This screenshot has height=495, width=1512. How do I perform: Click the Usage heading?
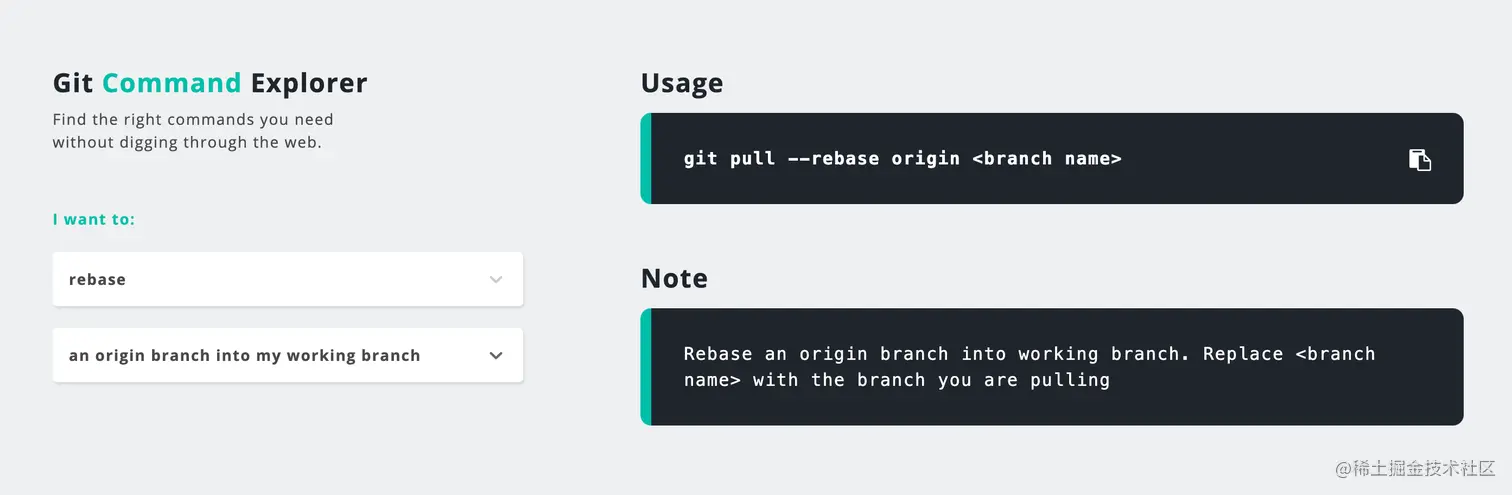[682, 84]
